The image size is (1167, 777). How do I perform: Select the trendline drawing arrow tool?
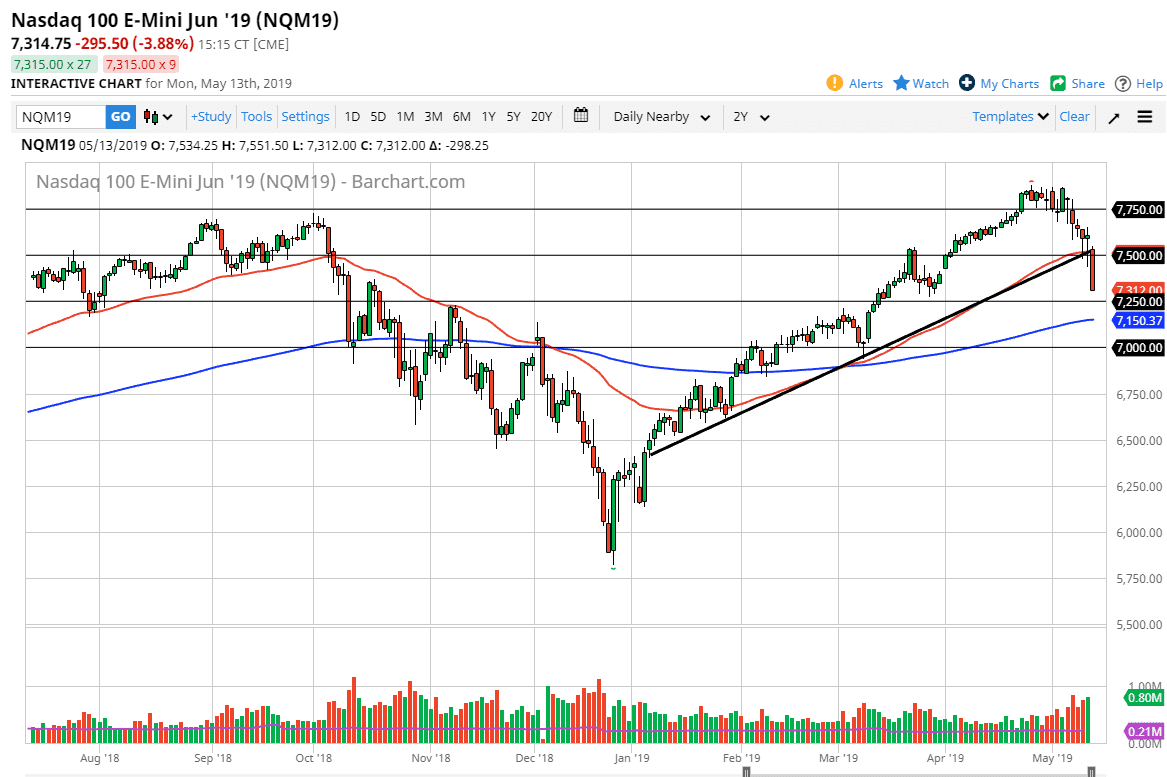tap(1113, 117)
